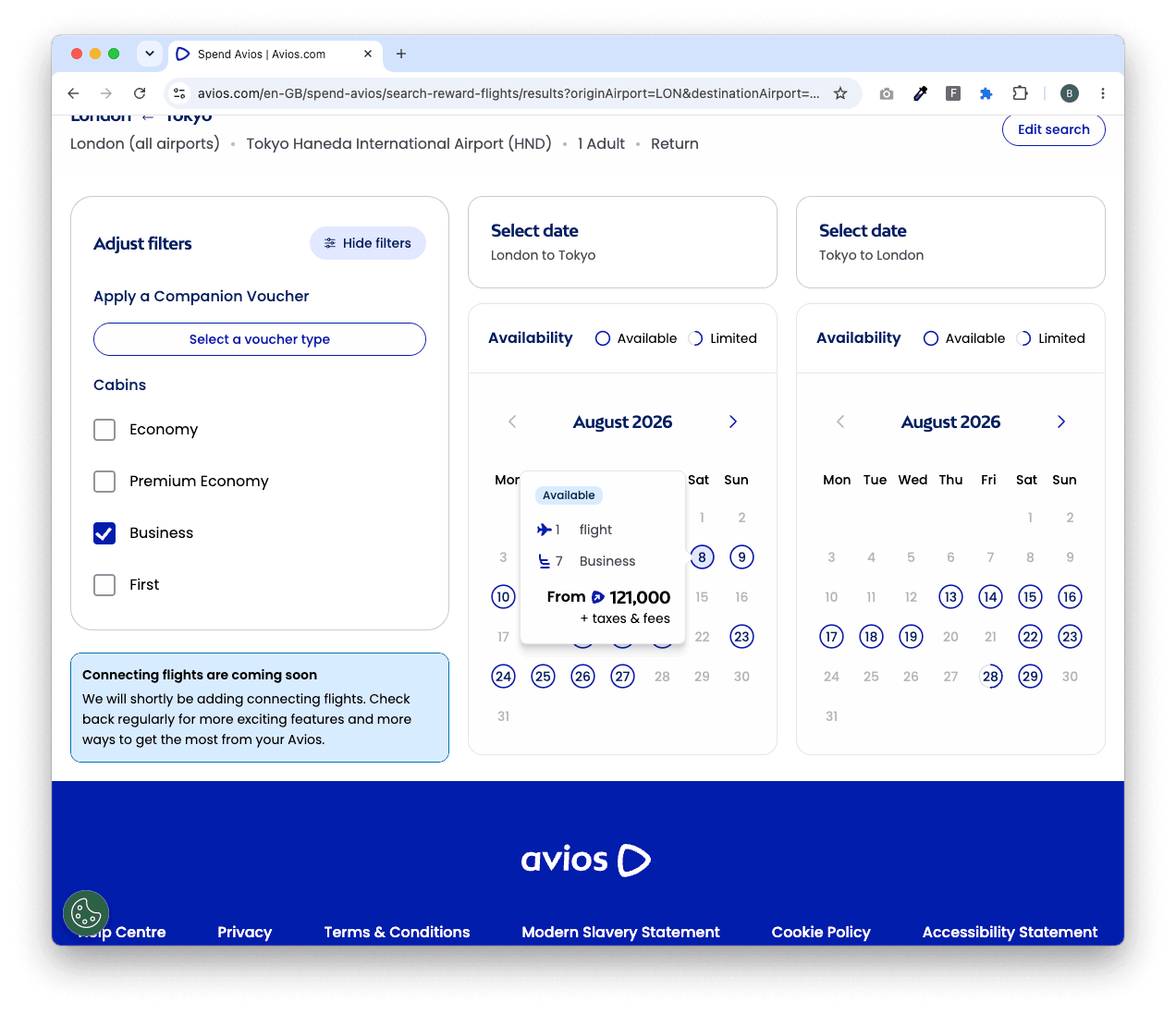Click August 2026 heading in return calendar
This screenshot has width=1176, height=1014.
950,421
